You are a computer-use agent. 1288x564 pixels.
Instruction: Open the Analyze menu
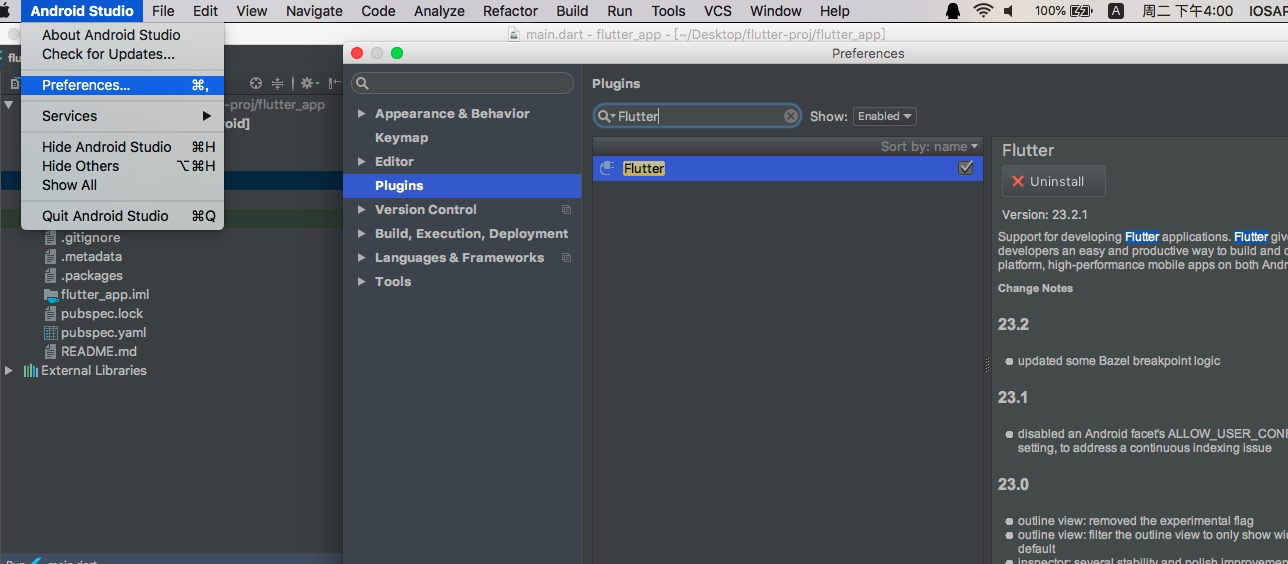tap(439, 11)
